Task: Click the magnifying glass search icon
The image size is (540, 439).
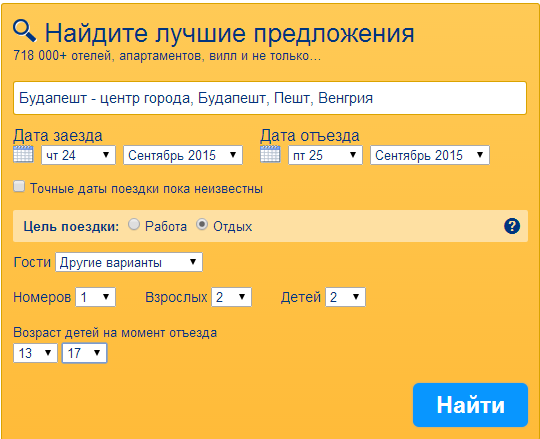Action: click(24, 31)
